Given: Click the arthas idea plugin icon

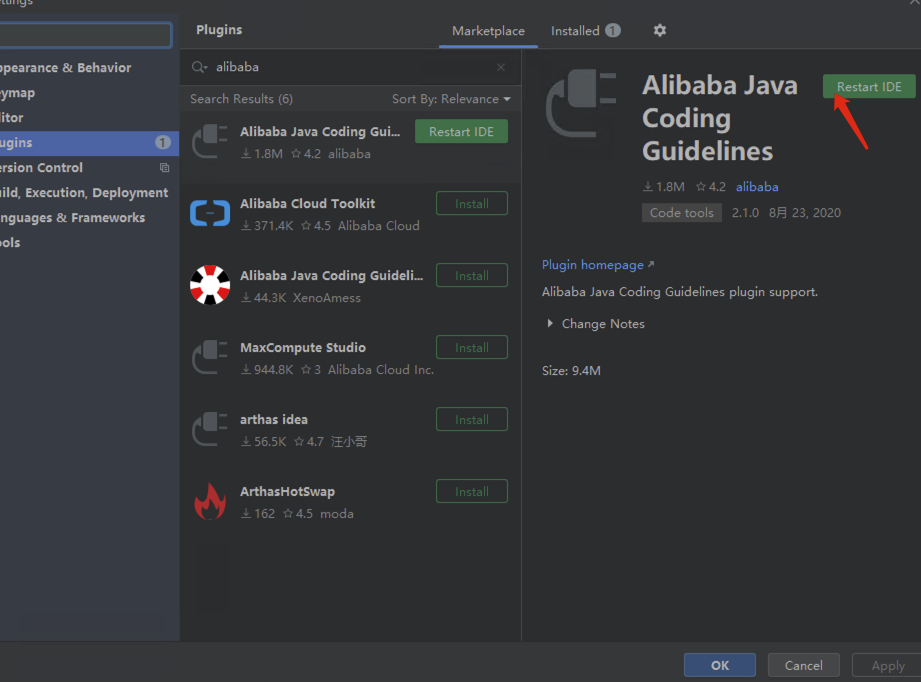Looking at the screenshot, I should [x=210, y=429].
